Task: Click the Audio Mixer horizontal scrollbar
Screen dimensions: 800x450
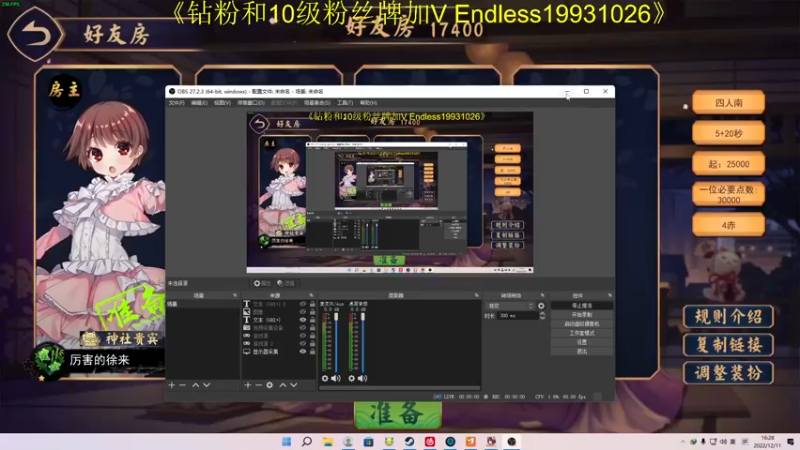Action: point(399,388)
